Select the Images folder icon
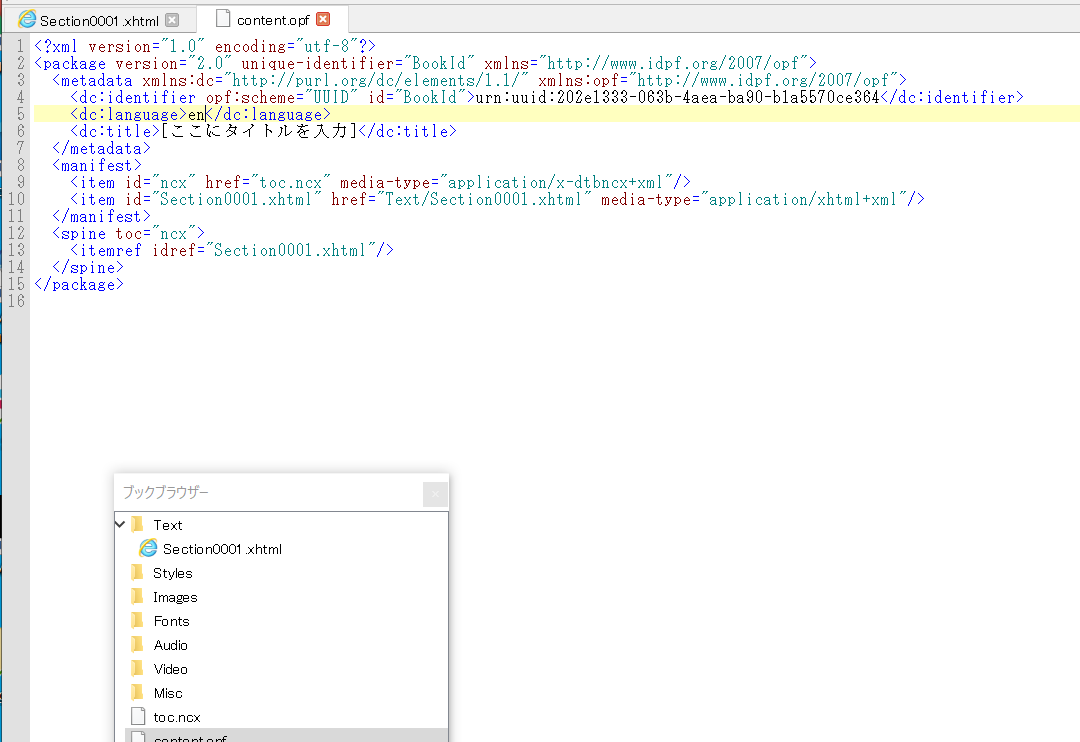Image resolution: width=1080 pixels, height=742 pixels. pyautogui.click(x=138, y=597)
